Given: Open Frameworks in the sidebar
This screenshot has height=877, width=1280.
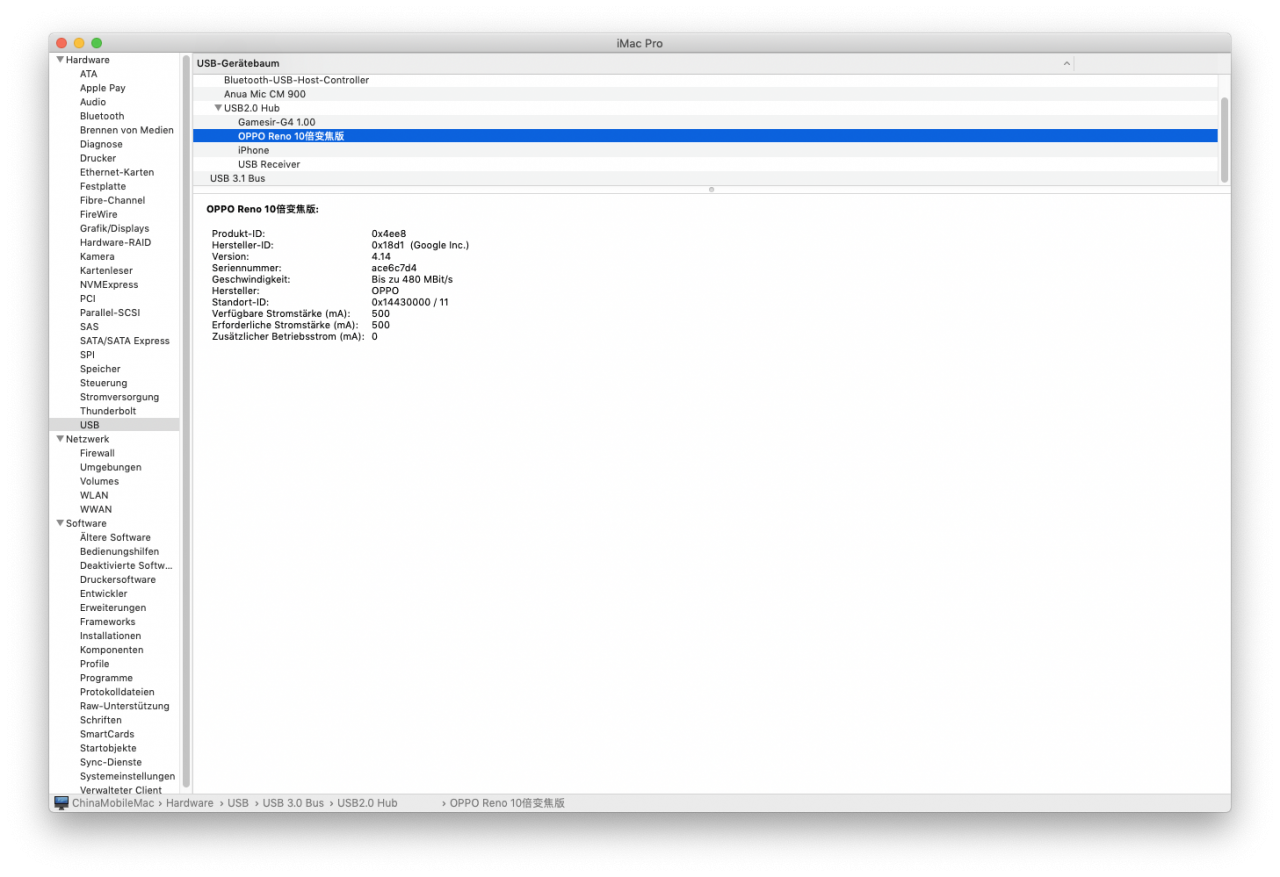Looking at the screenshot, I should (x=107, y=621).
